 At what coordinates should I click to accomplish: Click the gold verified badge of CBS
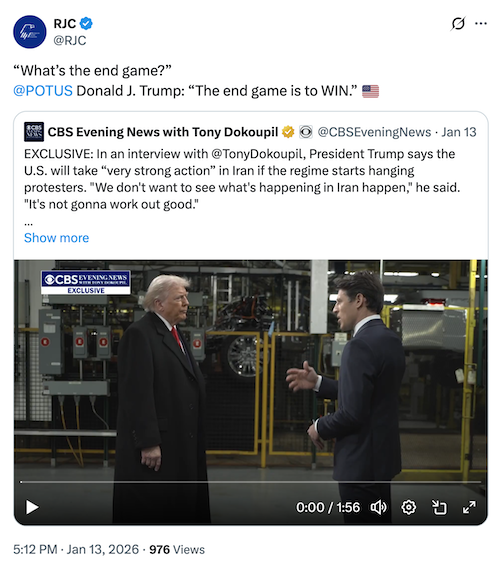(288, 132)
